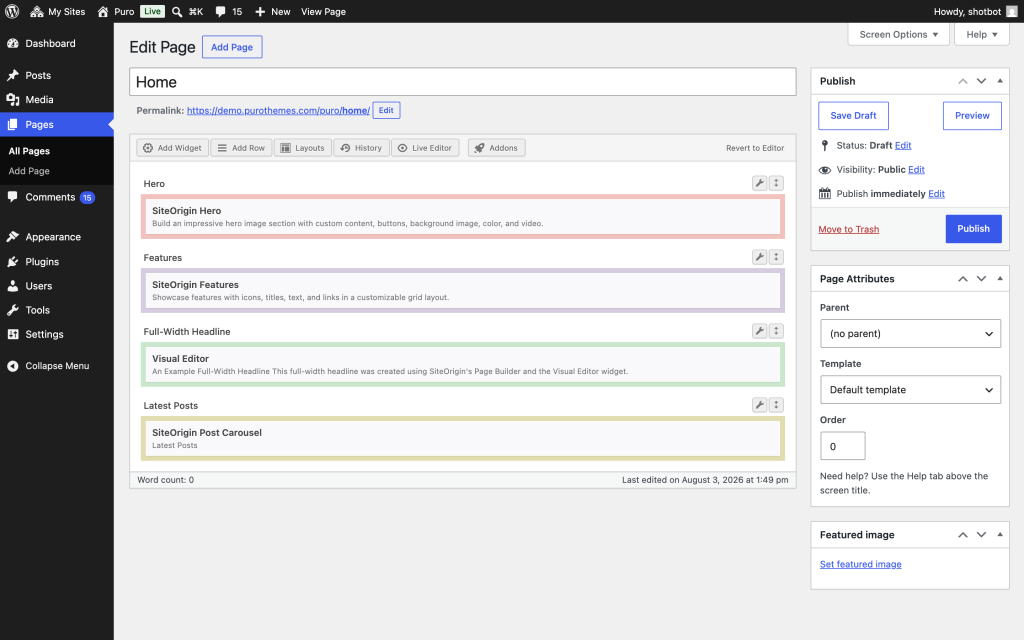Click Move to Trash link
Image resolution: width=1024 pixels, height=640 pixels.
848,229
